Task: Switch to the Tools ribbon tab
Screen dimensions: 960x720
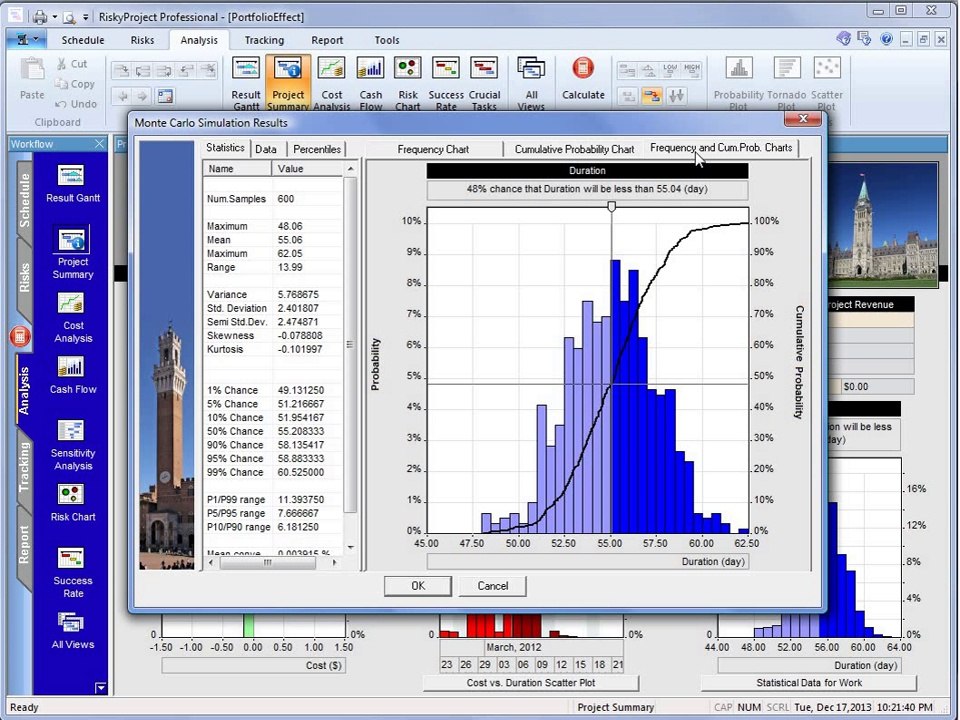Action: [x=386, y=40]
